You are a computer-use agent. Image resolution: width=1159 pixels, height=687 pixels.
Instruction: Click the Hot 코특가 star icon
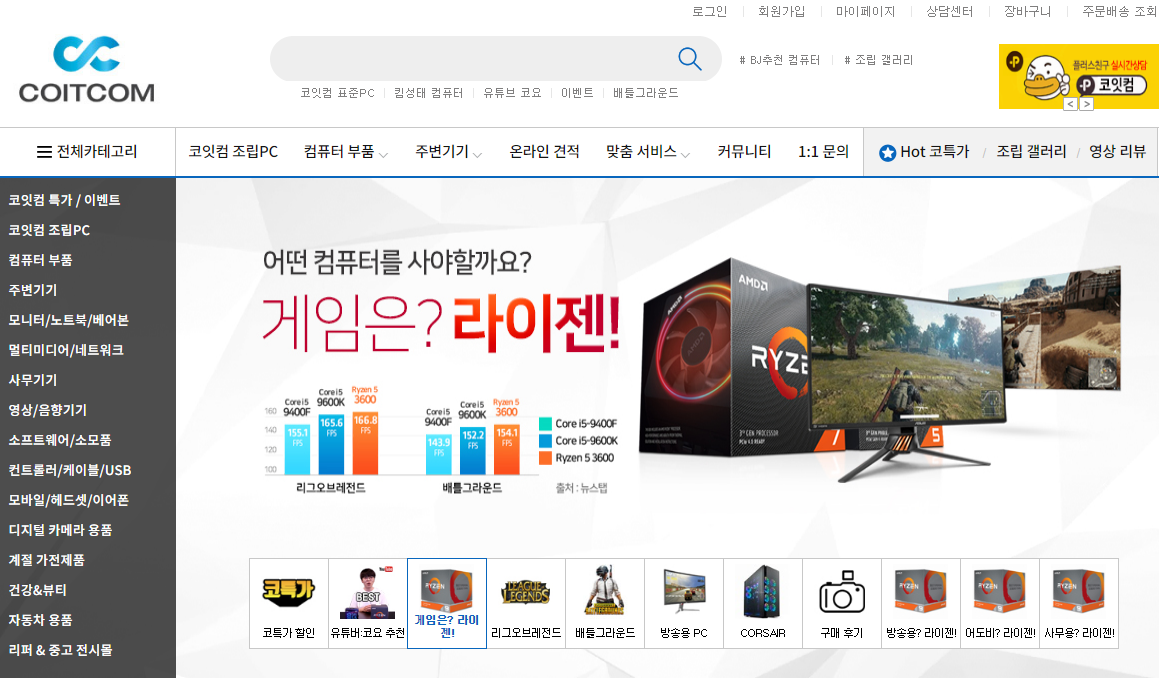point(887,153)
